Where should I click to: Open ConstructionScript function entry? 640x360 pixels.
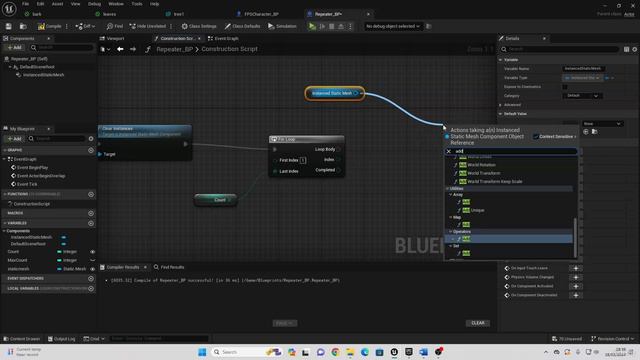point(31,204)
